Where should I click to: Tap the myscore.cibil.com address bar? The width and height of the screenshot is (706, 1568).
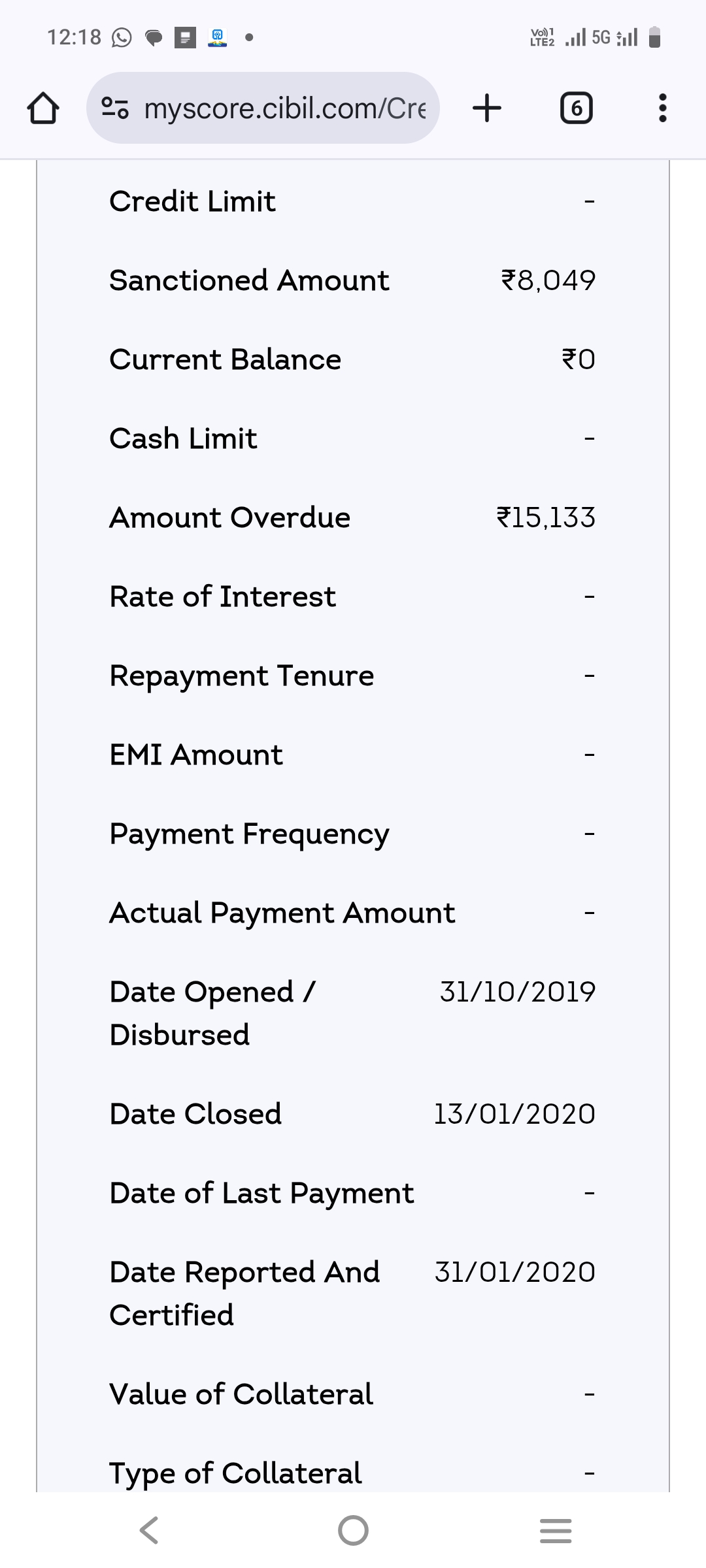point(284,108)
